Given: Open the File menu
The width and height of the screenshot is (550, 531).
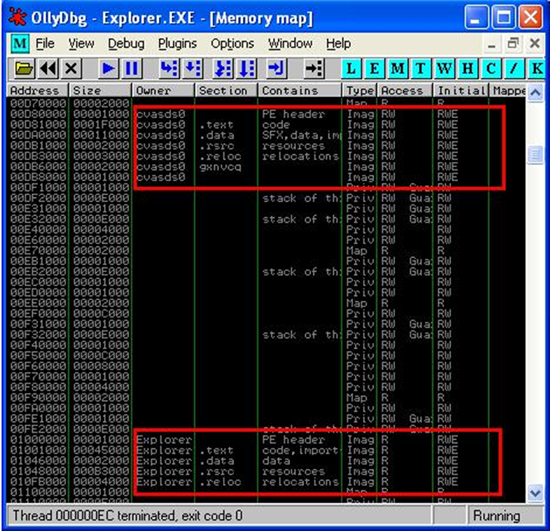Looking at the screenshot, I should pyautogui.click(x=45, y=44).
